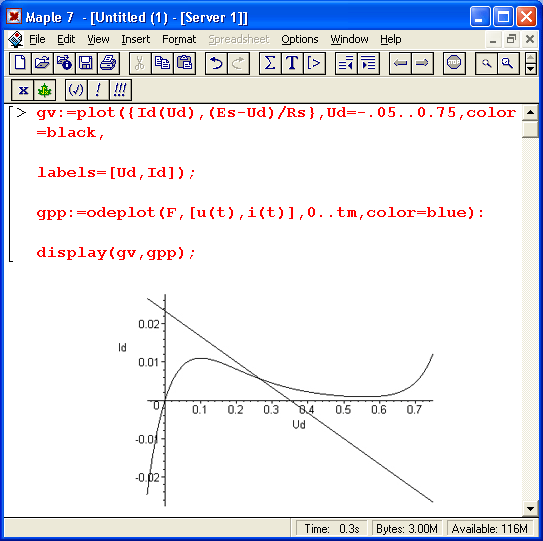Insert text region with T icon
543x541 pixels.
(x=292, y=63)
